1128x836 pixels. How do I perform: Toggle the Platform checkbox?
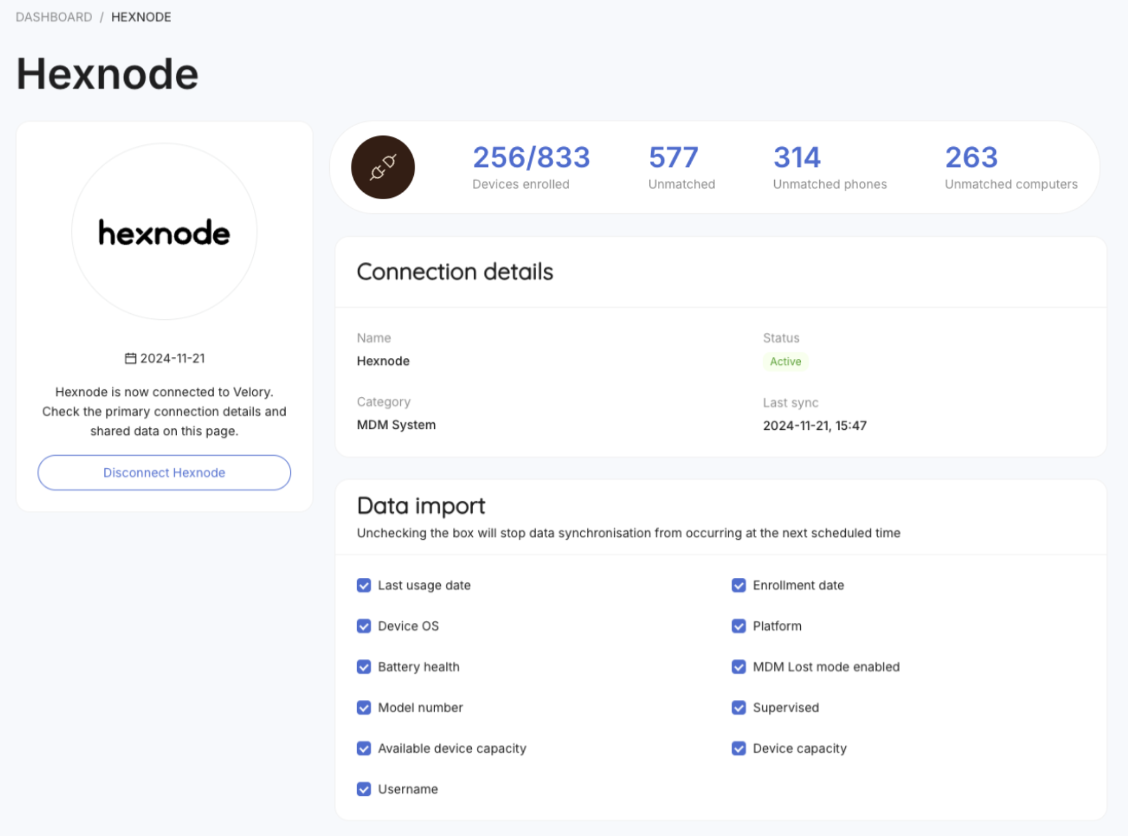739,626
